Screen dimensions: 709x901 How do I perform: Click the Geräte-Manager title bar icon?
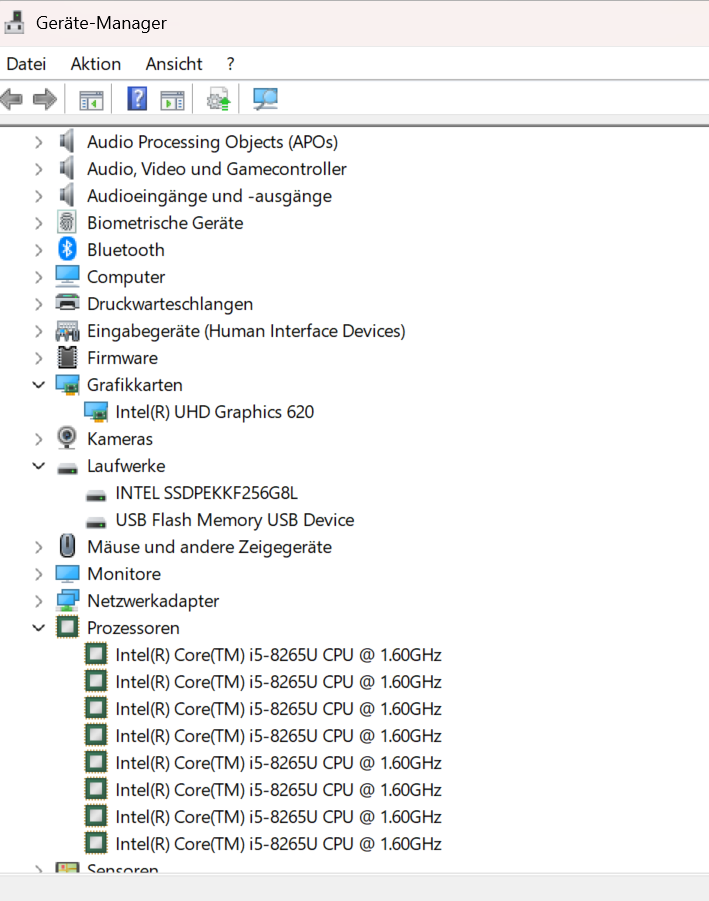coord(14,22)
